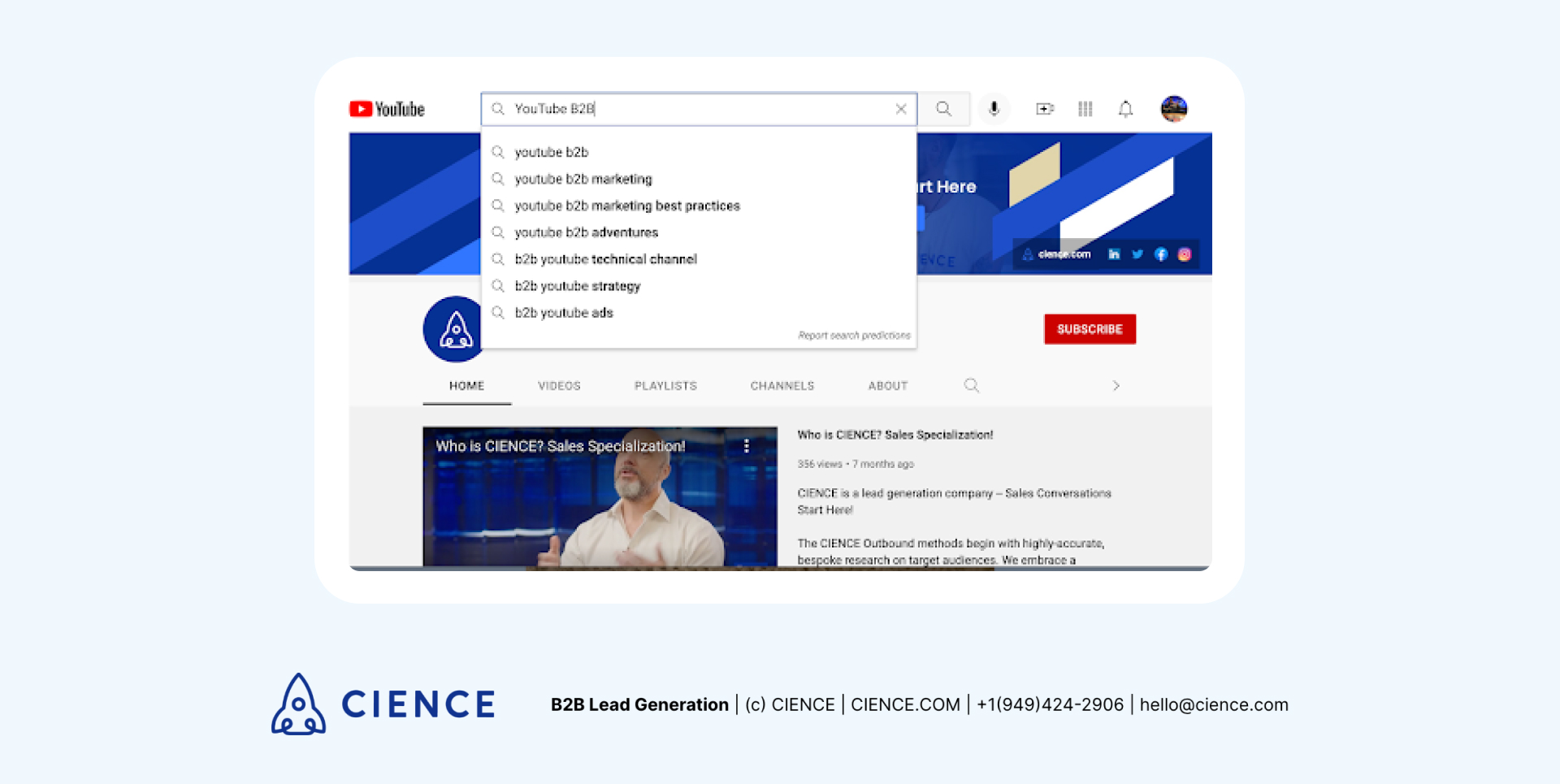This screenshot has height=784, width=1560.
Task: Click the magnifying glass search icon
Action: click(x=943, y=108)
